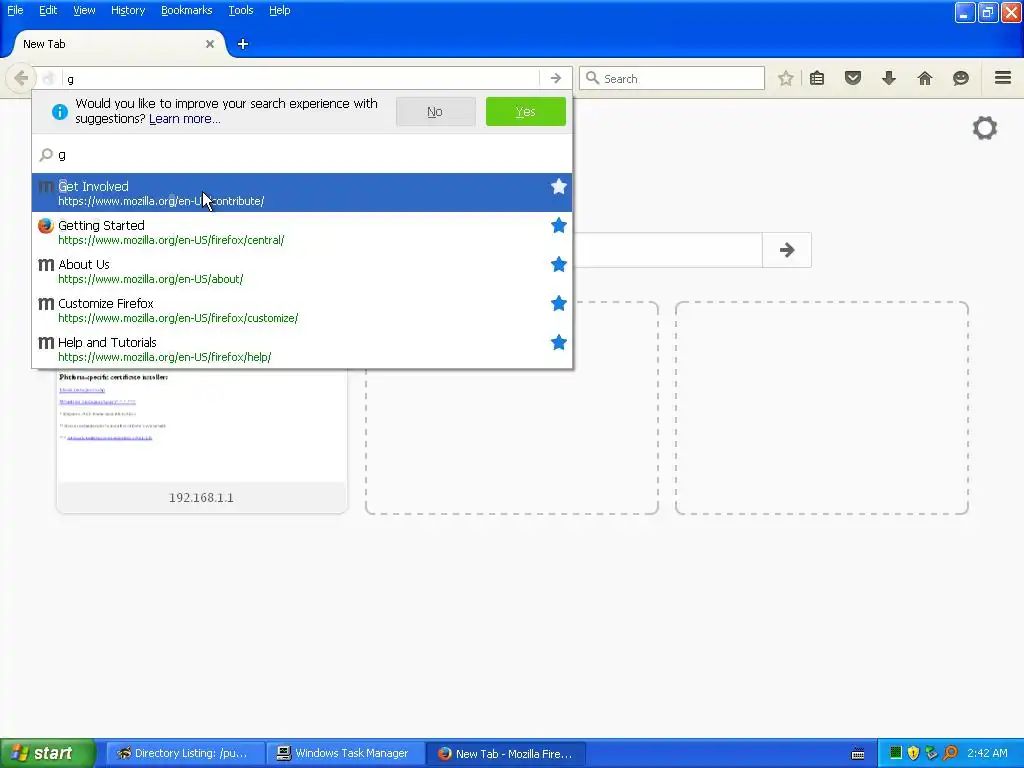The height and width of the screenshot is (768, 1024).
Task: Bookmark this page with the star icon
Action: pyautogui.click(x=786, y=78)
